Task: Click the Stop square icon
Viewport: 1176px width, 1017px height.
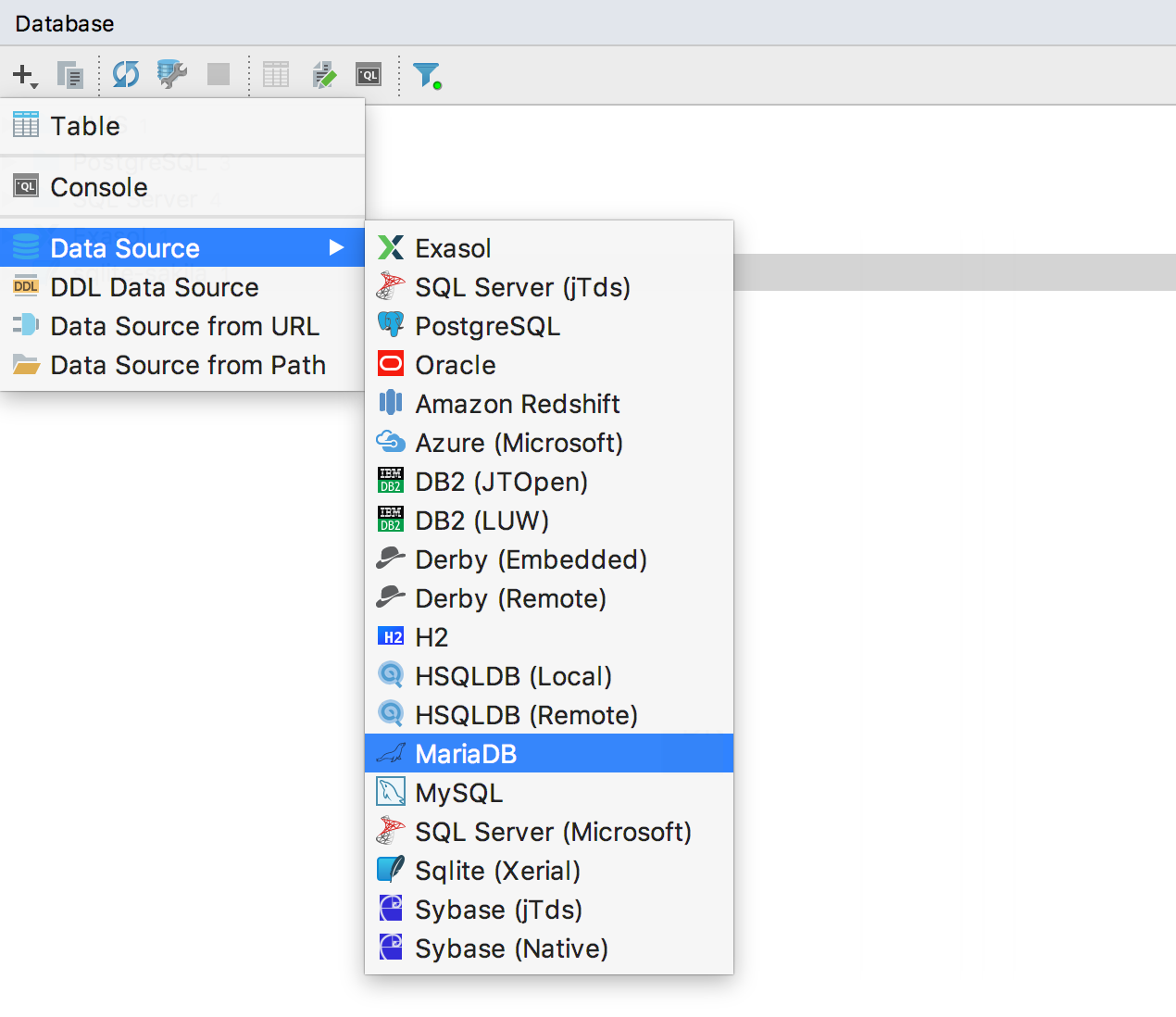Action: click(219, 74)
